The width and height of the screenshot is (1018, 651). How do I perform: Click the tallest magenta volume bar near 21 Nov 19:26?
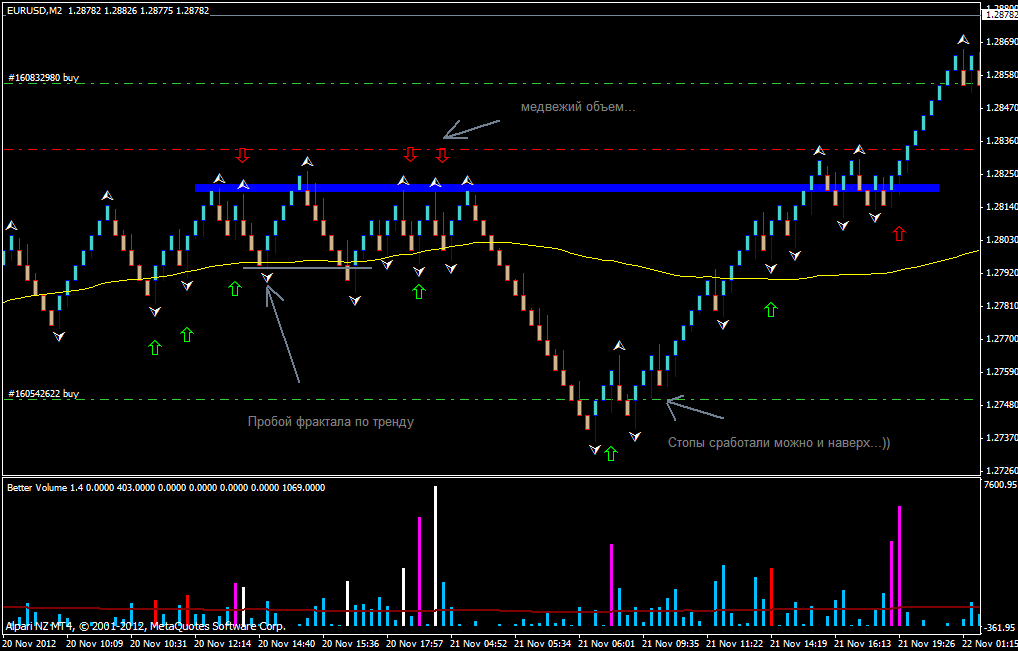(900, 566)
